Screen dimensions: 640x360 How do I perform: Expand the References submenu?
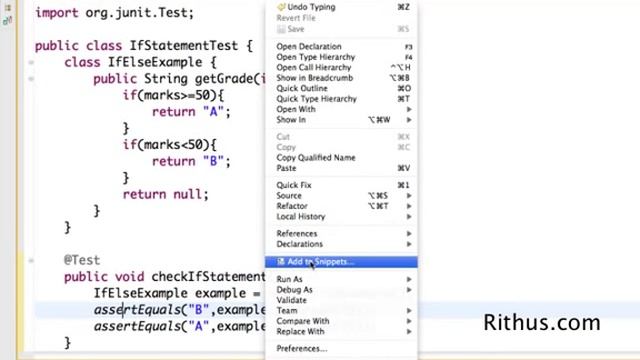(x=341, y=233)
